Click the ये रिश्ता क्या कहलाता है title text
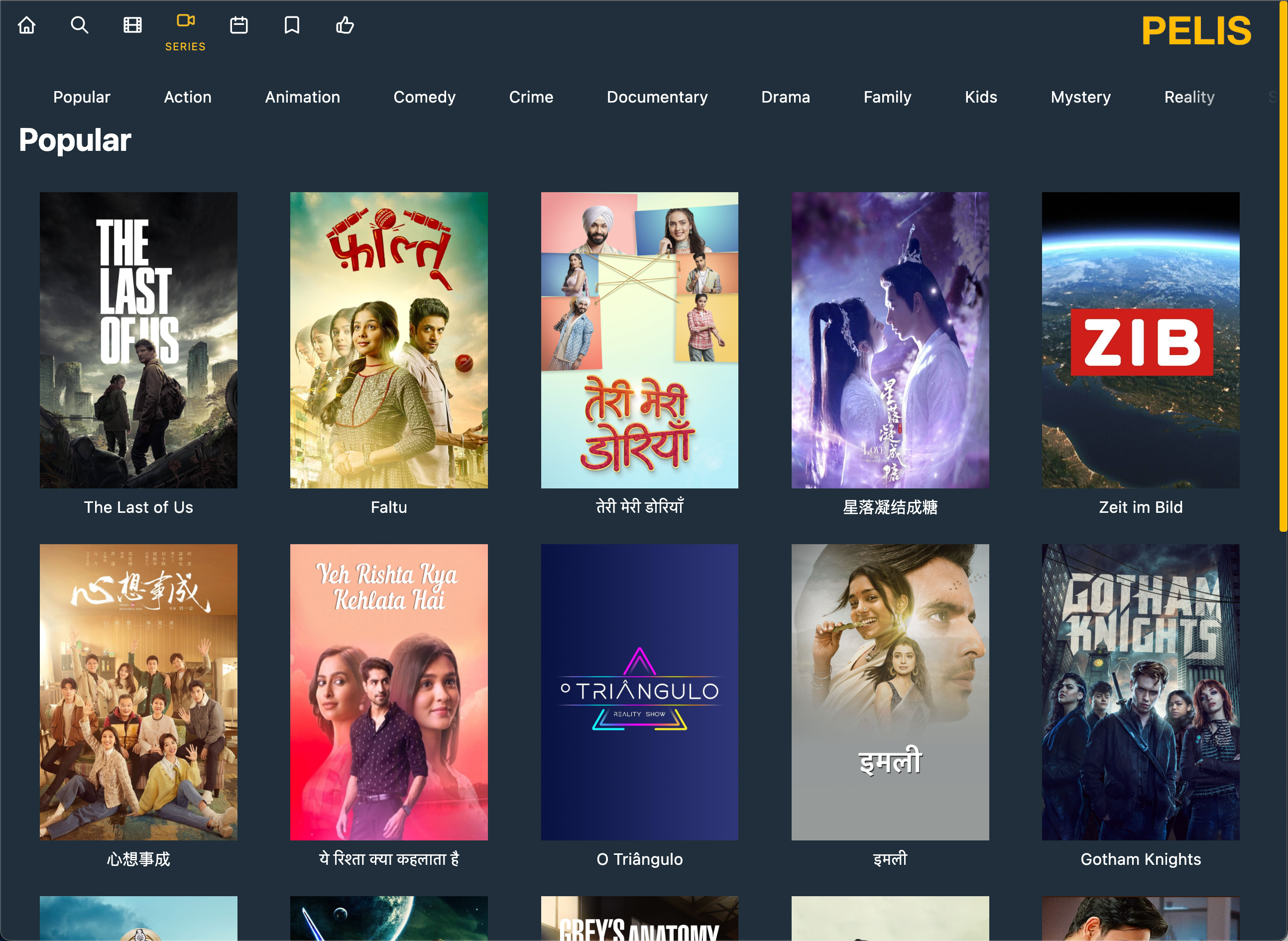This screenshot has width=1288, height=941. click(389, 859)
